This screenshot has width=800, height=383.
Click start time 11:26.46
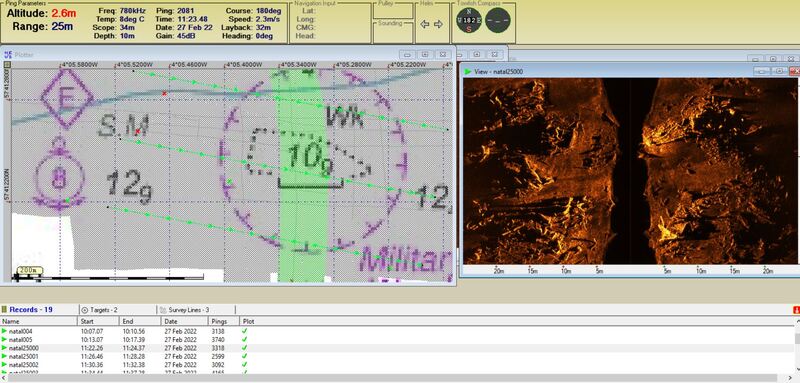point(92,356)
